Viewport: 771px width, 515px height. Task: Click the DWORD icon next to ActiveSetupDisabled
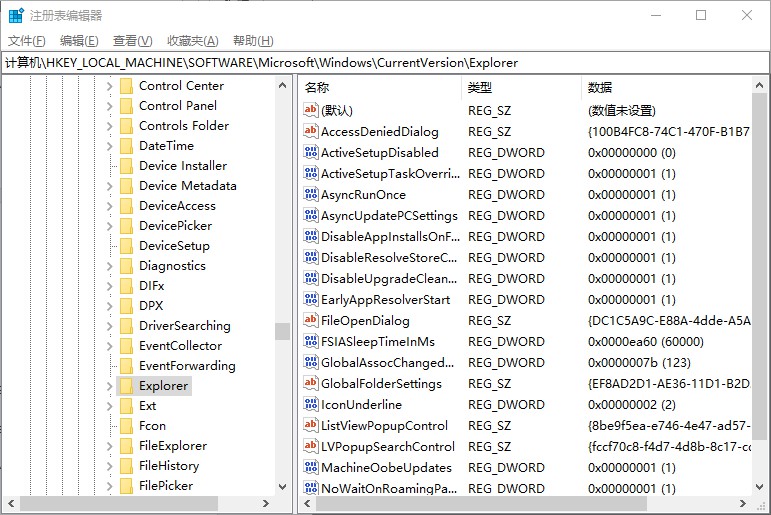pyautogui.click(x=311, y=153)
